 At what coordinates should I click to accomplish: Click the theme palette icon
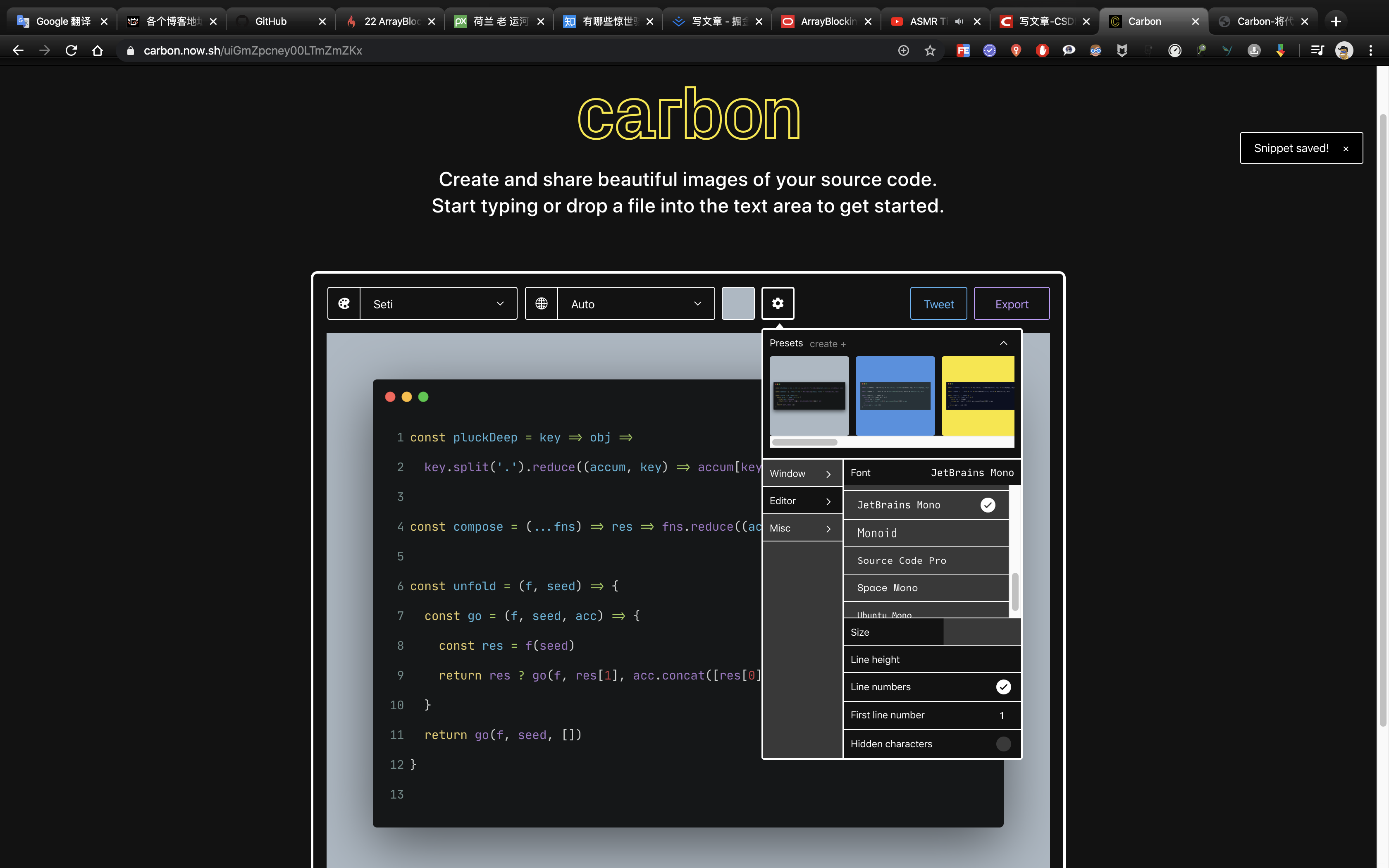[344, 304]
